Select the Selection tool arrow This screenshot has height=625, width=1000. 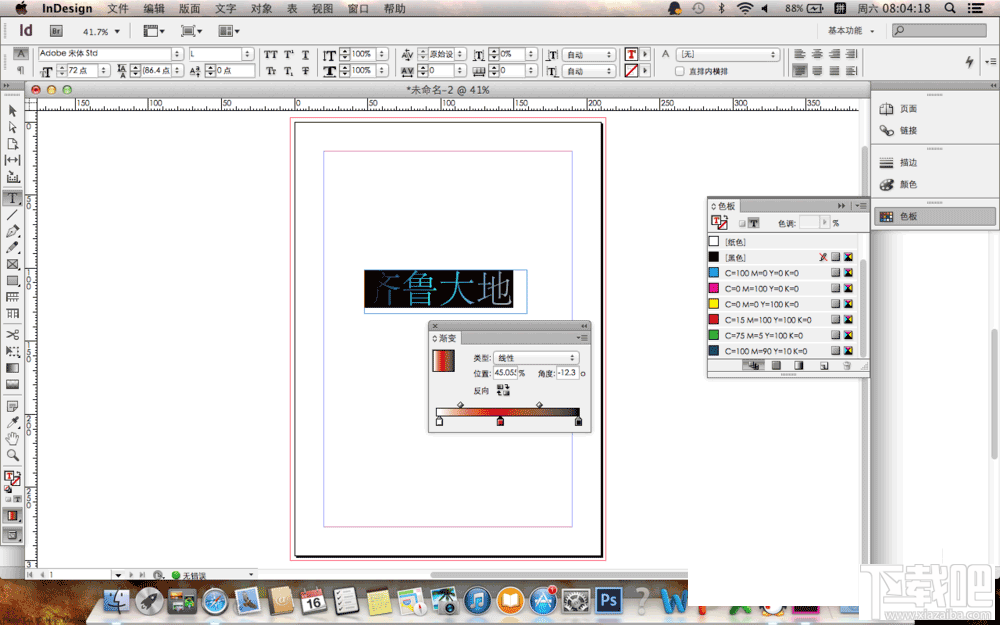12,111
